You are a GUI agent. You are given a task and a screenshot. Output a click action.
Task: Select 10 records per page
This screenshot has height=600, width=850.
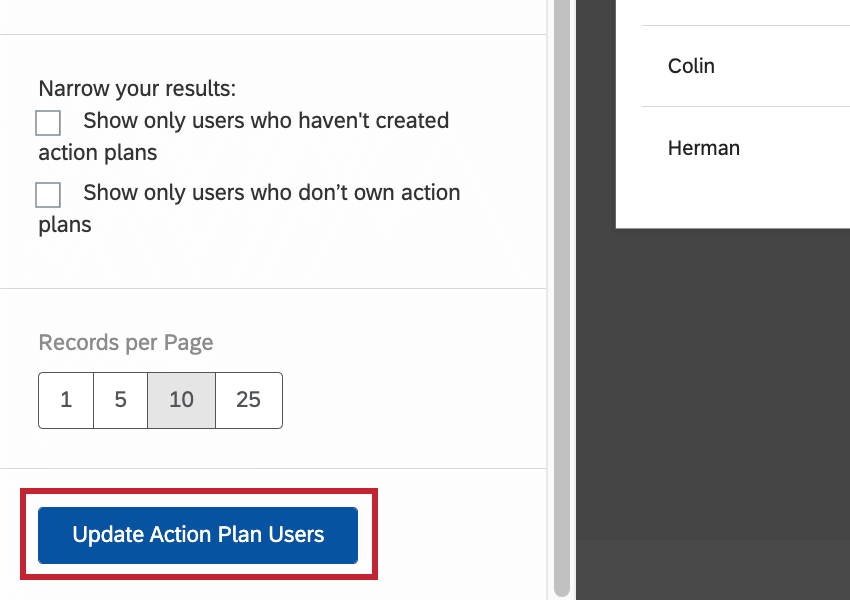coord(181,400)
